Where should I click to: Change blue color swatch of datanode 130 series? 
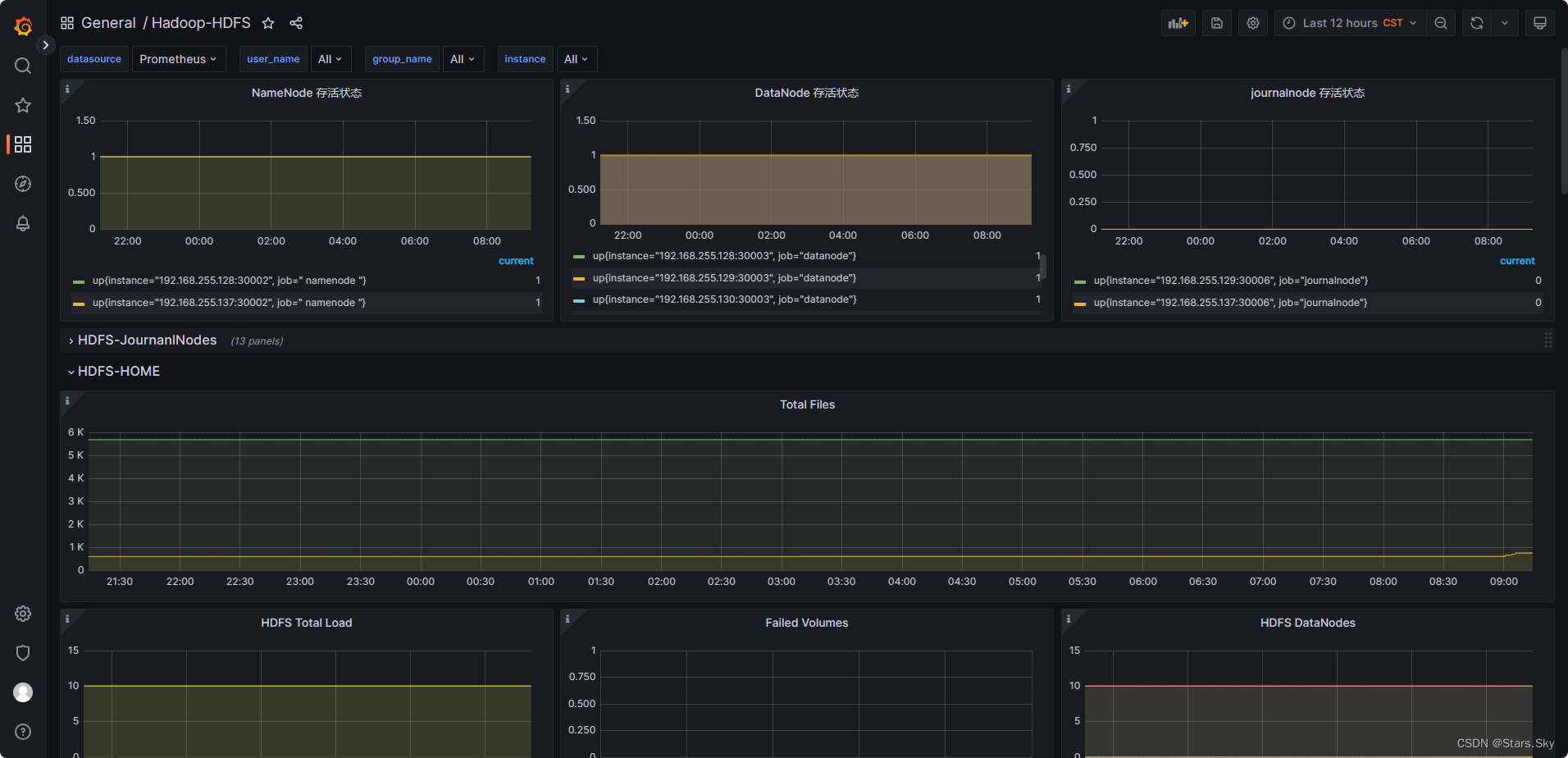click(579, 300)
